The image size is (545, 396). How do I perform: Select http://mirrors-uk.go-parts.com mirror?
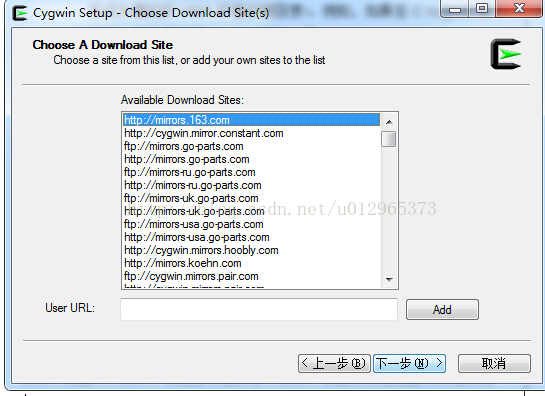251,211
